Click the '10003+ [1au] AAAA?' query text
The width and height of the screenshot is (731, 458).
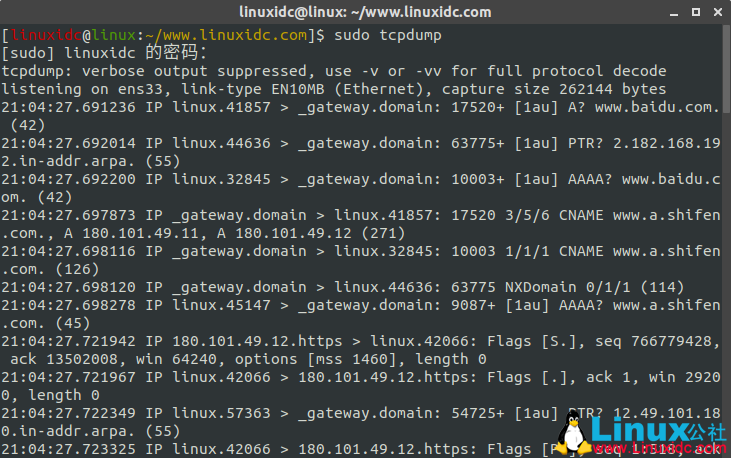coord(531,179)
